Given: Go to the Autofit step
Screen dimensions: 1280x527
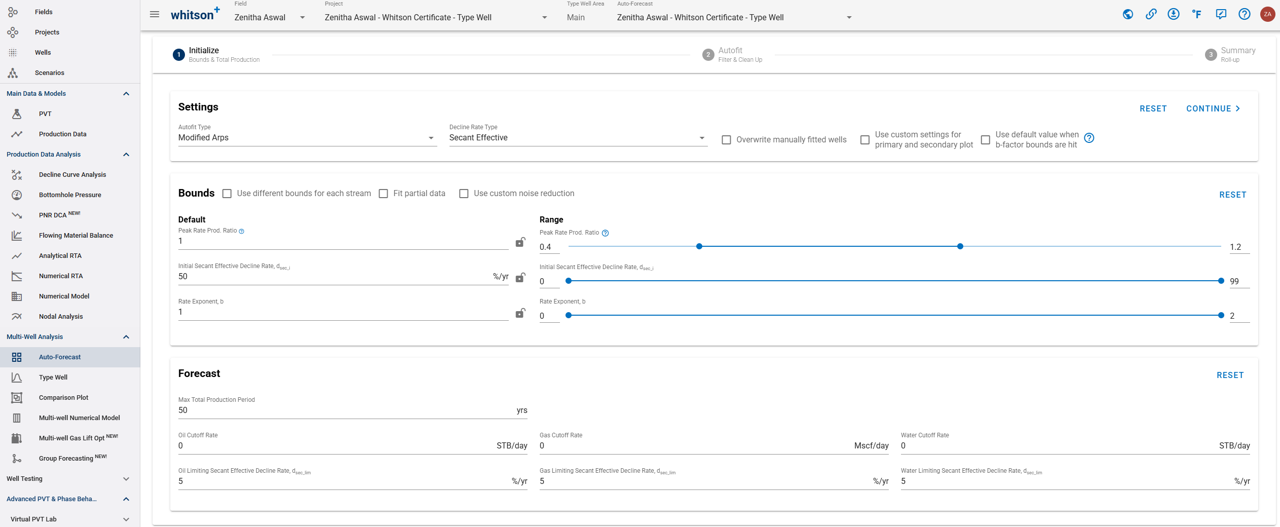Looking at the screenshot, I should tap(732, 55).
